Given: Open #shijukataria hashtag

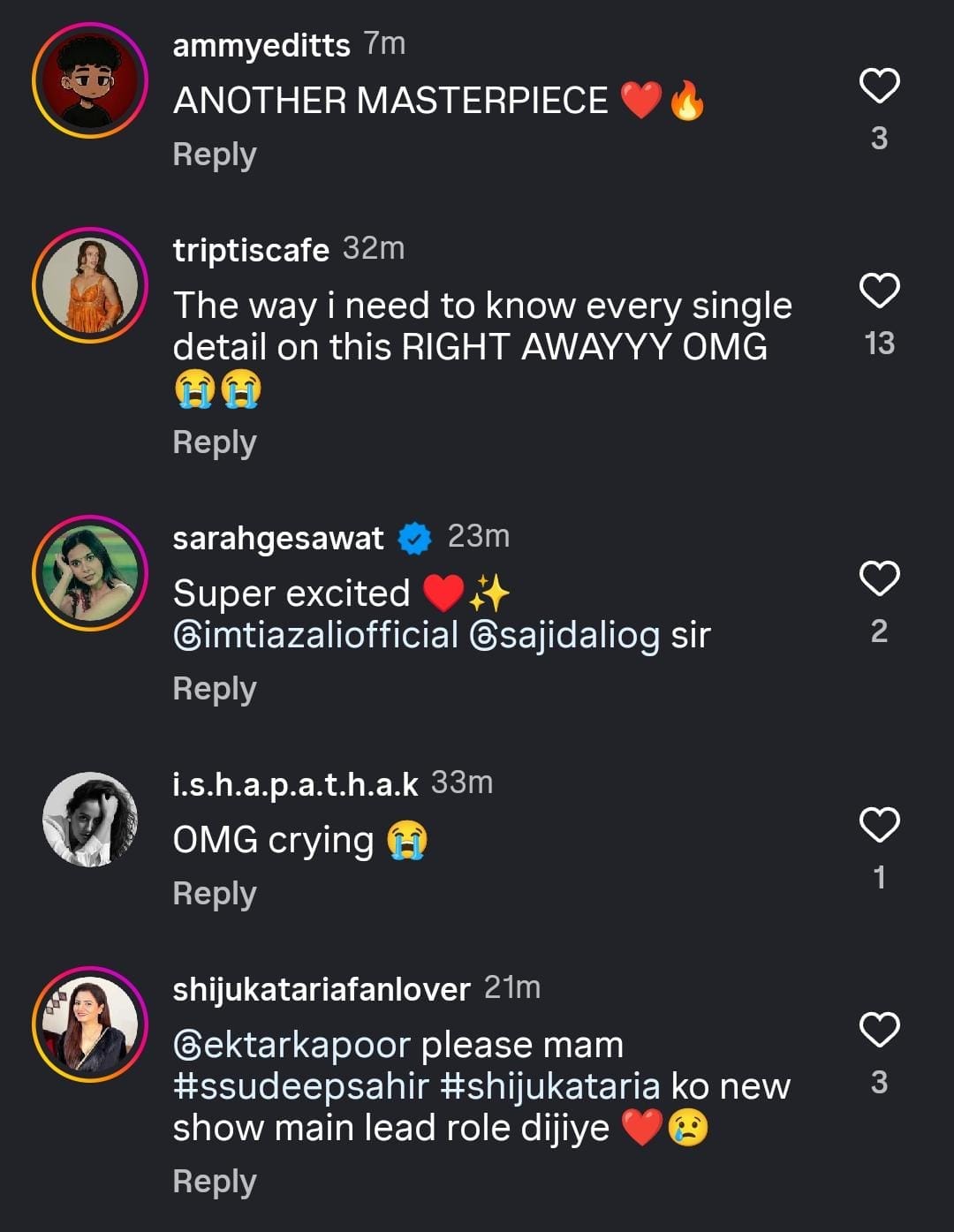Looking at the screenshot, I should coord(549,1086).
